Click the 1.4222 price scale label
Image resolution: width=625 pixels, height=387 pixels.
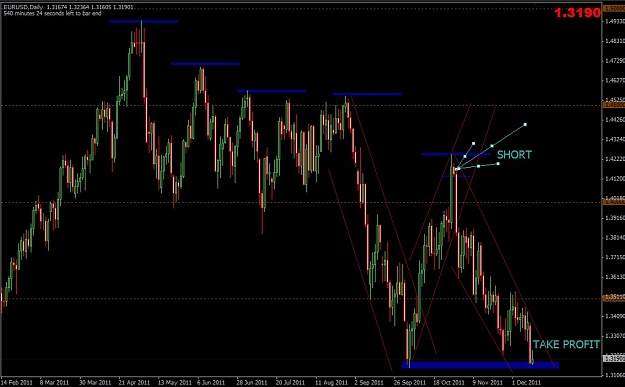coord(615,159)
